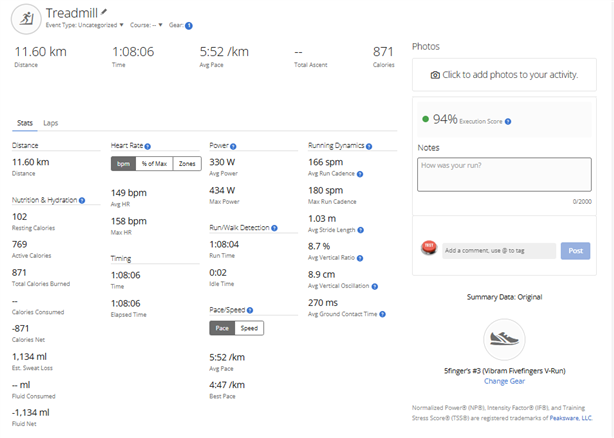Show Power section help tooltip icon
This screenshot has width=614, height=438.
click(236, 146)
